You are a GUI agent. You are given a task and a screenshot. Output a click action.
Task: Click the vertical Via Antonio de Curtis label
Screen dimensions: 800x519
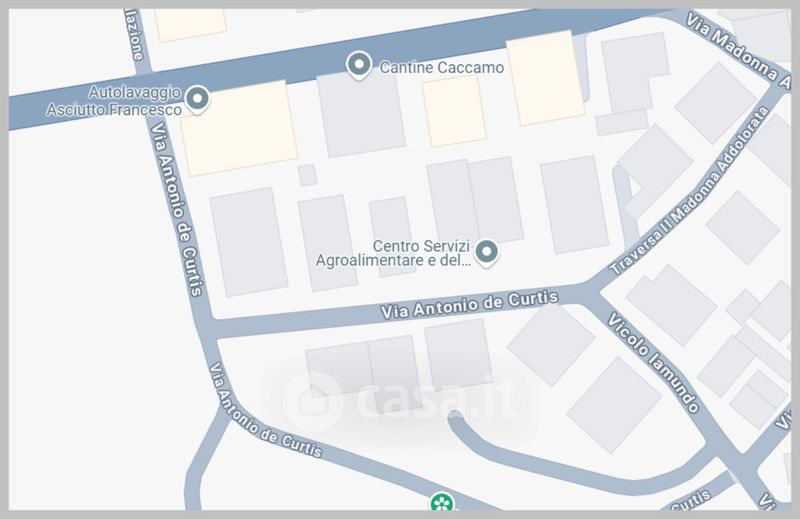[x=177, y=209]
